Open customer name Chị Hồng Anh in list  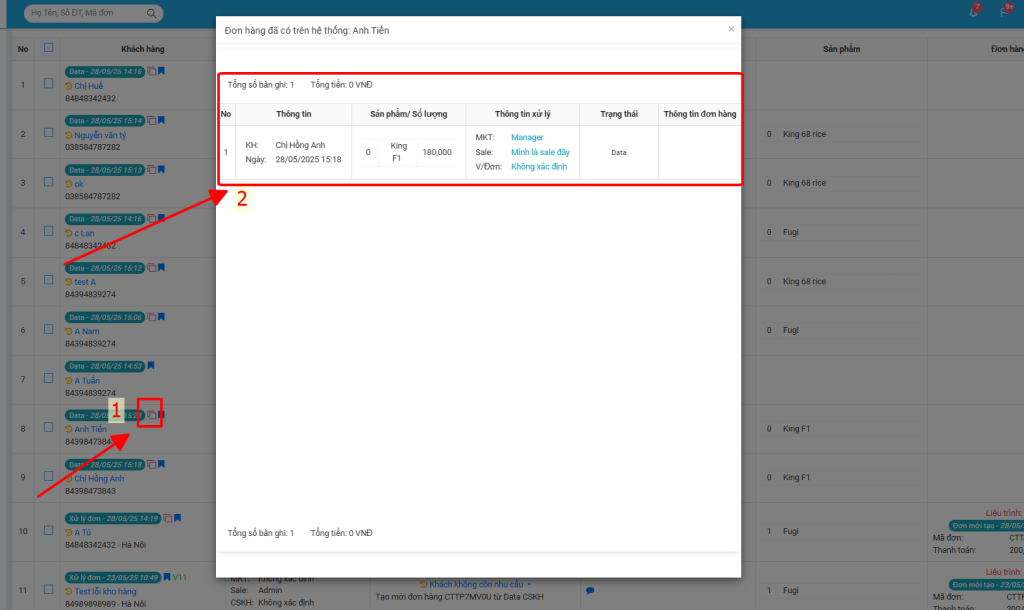tap(100, 478)
